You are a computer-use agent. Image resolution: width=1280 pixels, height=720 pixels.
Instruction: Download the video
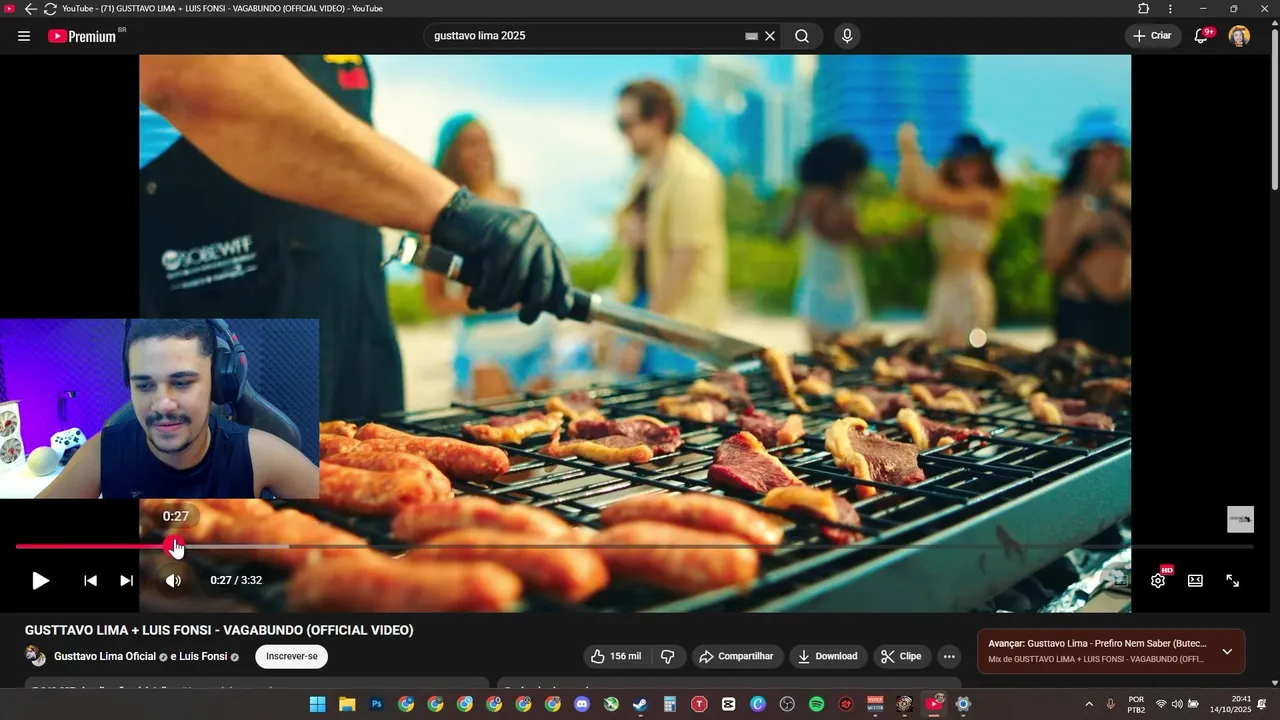[827, 656]
